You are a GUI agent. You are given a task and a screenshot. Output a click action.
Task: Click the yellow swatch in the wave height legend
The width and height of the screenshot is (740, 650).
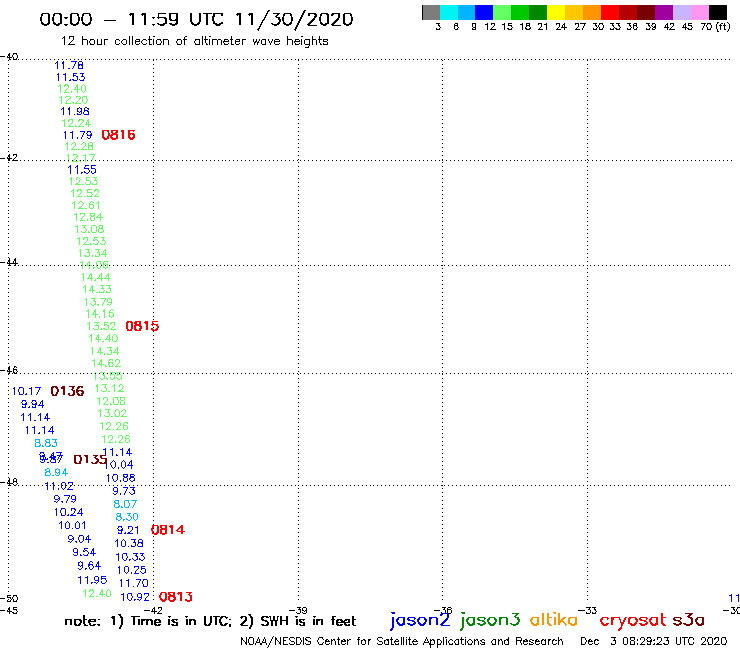tap(556, 12)
